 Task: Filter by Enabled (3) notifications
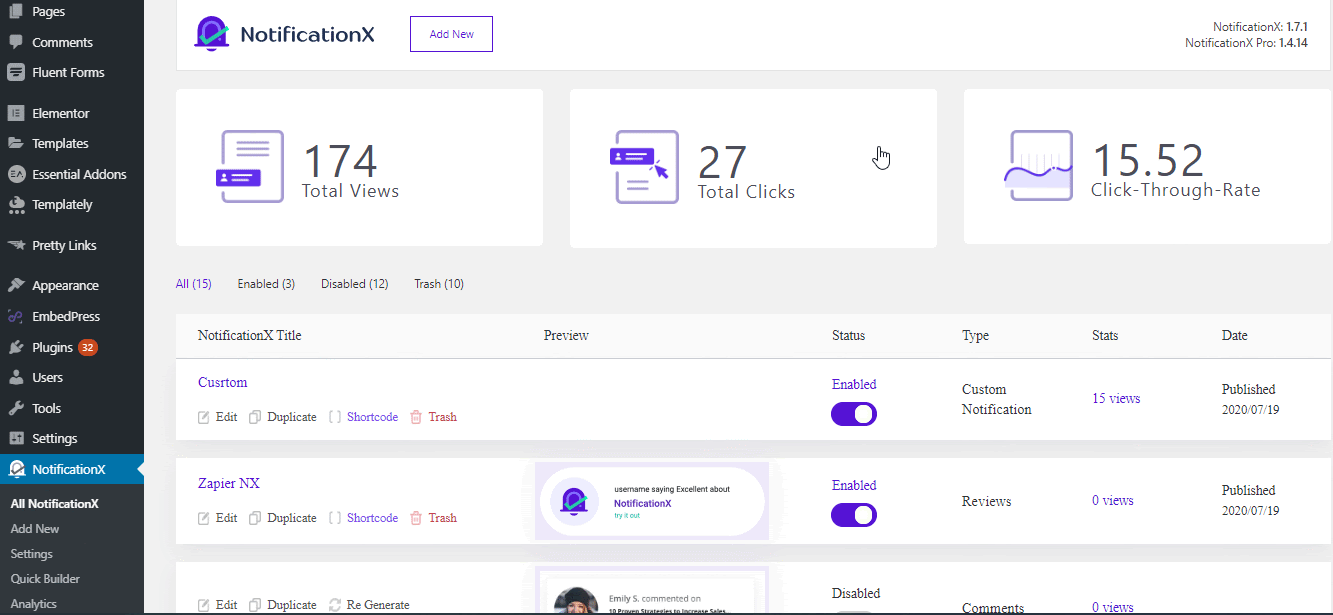point(266,284)
